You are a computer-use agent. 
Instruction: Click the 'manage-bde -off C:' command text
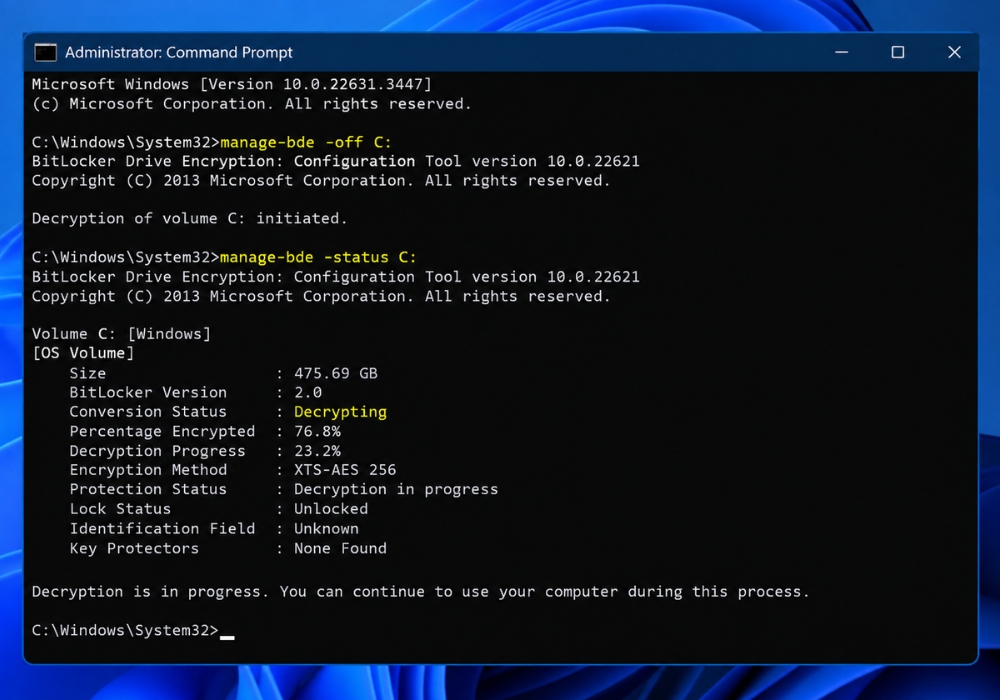[x=305, y=142]
